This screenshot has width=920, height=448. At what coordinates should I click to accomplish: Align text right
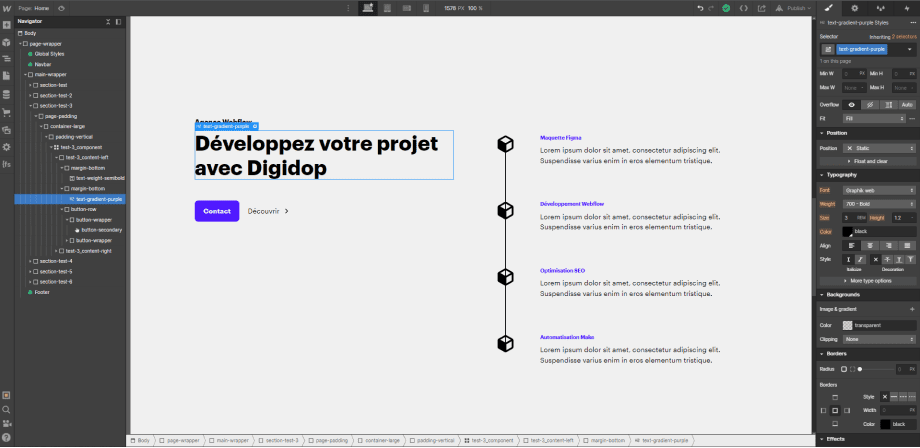889,245
